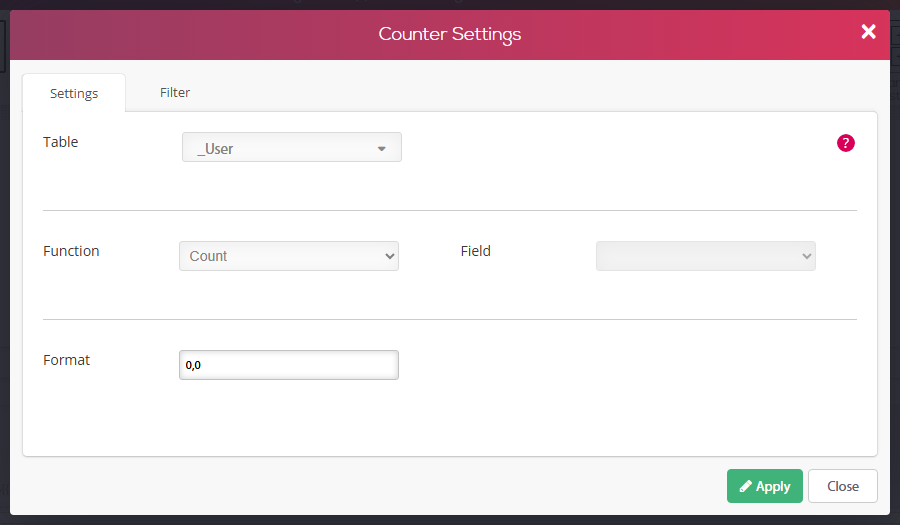Click the Close button
The width and height of the screenshot is (900, 525).
pos(843,486)
